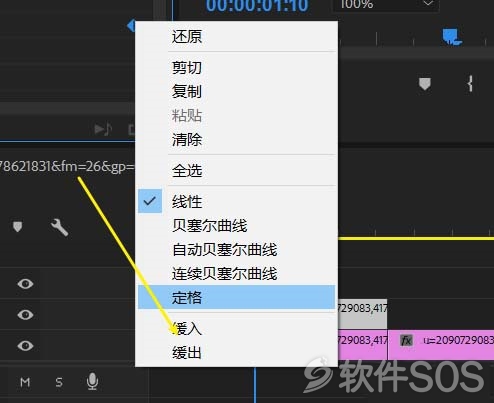Toggle the bottom eye track visibility icon

point(25,345)
